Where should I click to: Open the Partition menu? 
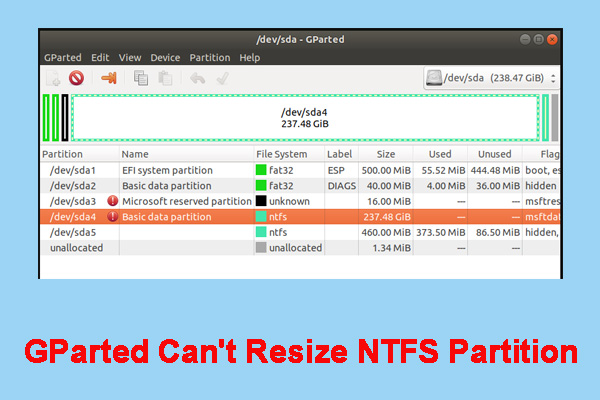click(x=210, y=58)
